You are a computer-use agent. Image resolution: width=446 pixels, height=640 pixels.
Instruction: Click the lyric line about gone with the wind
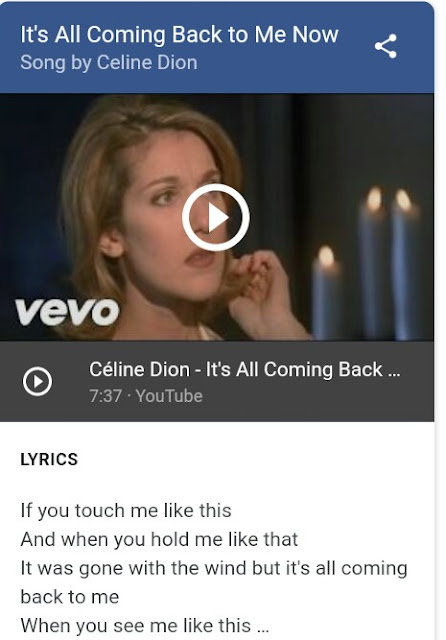[x=214, y=568]
